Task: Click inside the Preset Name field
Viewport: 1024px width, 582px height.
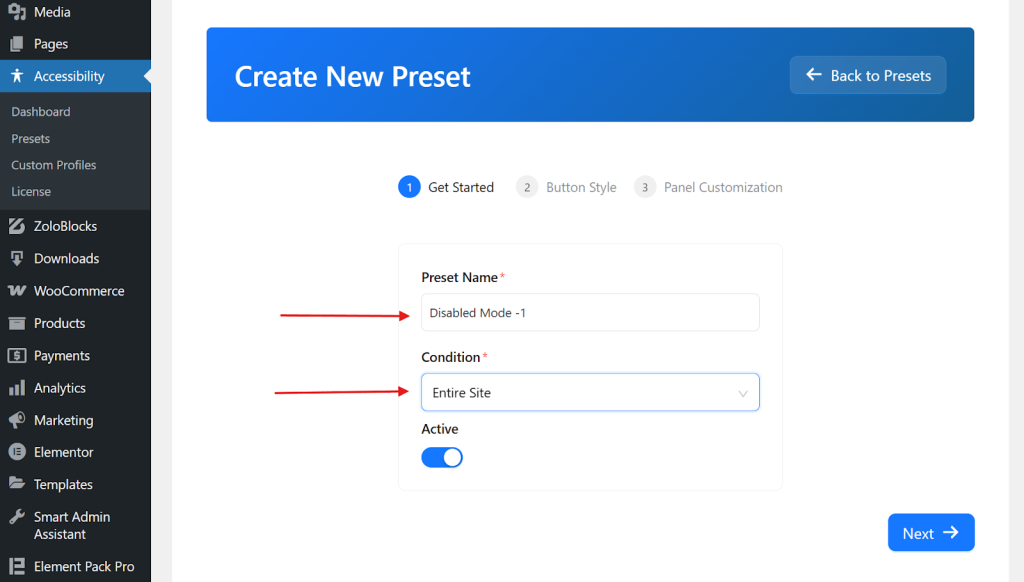Action: click(x=590, y=312)
